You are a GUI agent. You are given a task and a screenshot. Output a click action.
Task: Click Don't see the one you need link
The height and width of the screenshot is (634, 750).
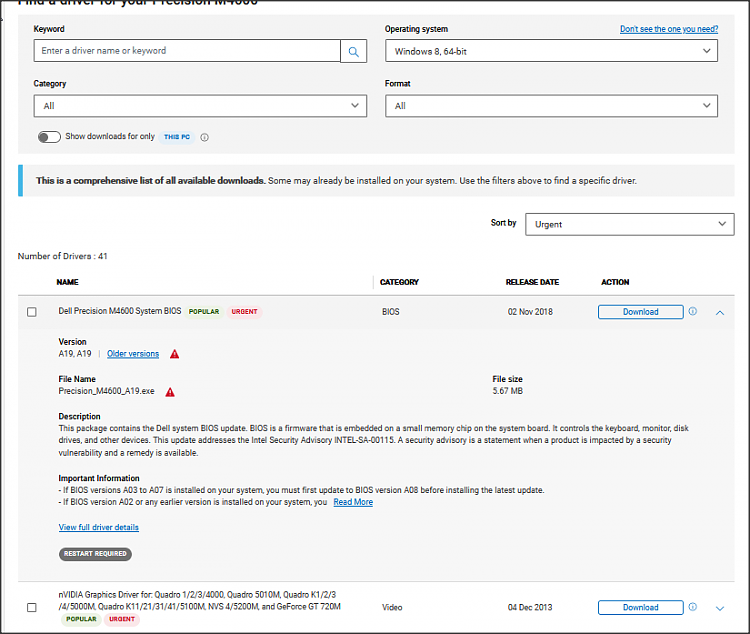pos(669,29)
